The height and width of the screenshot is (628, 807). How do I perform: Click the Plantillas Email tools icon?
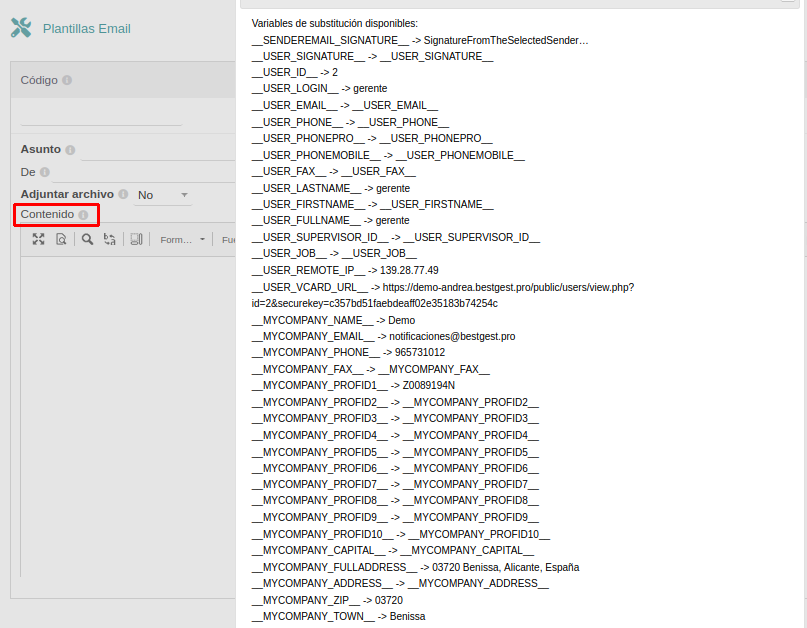pos(21,28)
